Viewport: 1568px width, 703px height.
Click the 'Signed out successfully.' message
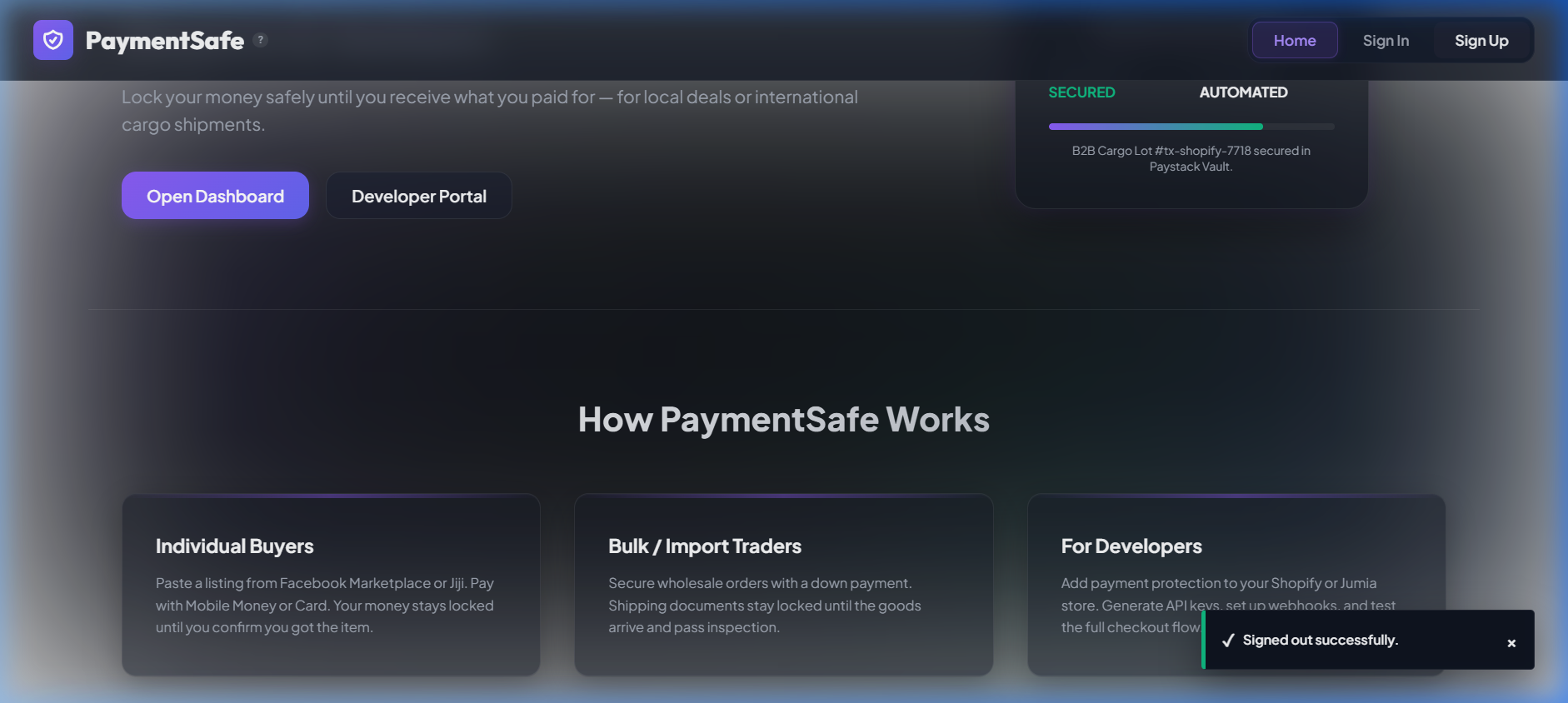click(x=1321, y=640)
